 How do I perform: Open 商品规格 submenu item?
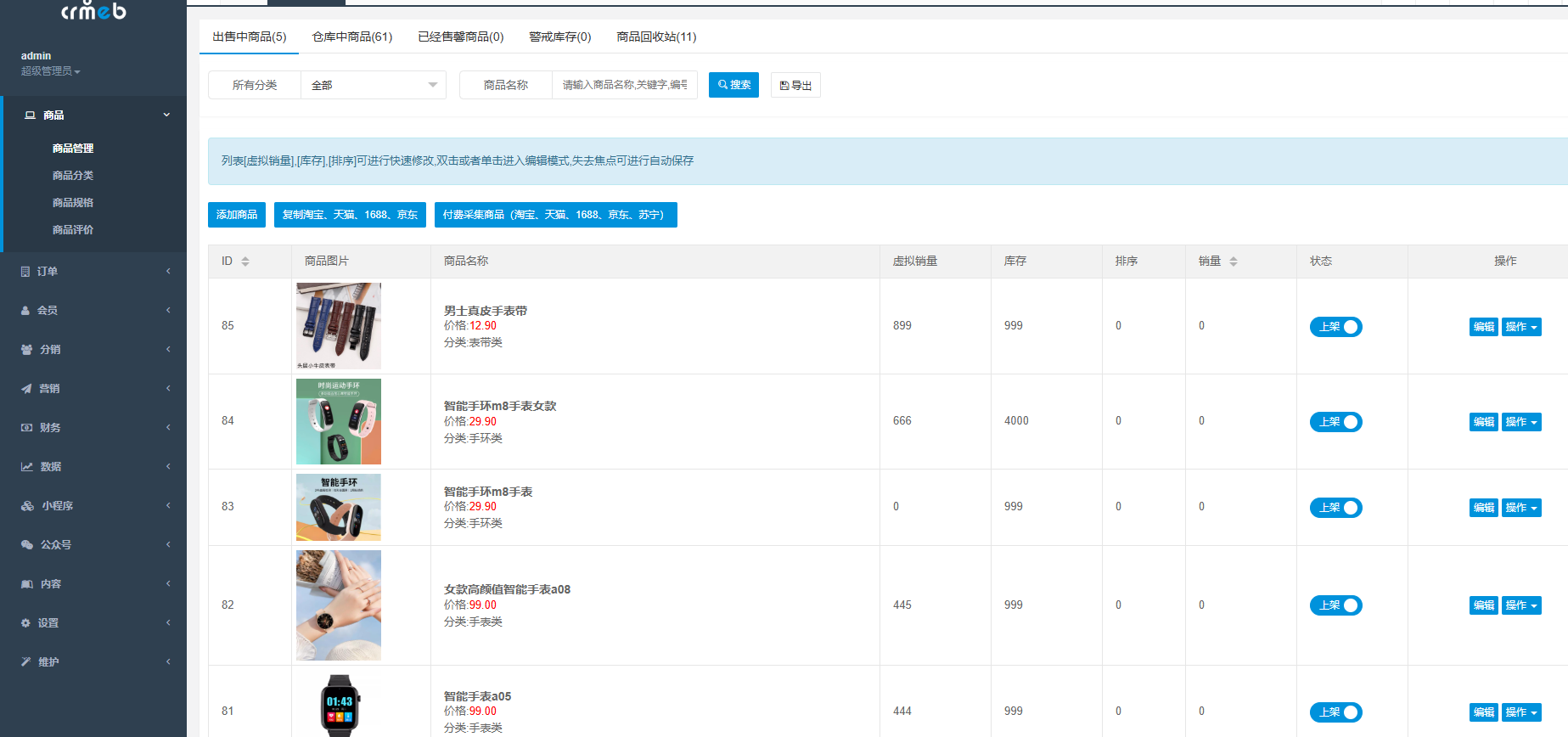click(73, 202)
